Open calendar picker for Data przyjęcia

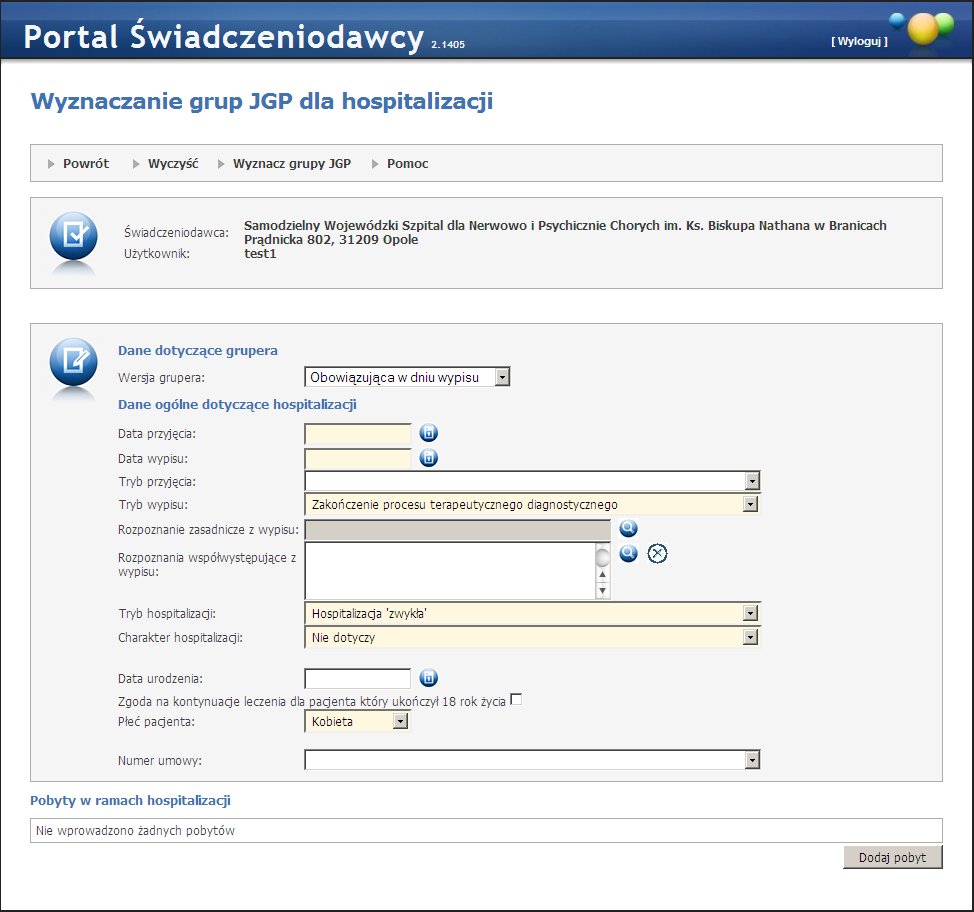(x=428, y=433)
